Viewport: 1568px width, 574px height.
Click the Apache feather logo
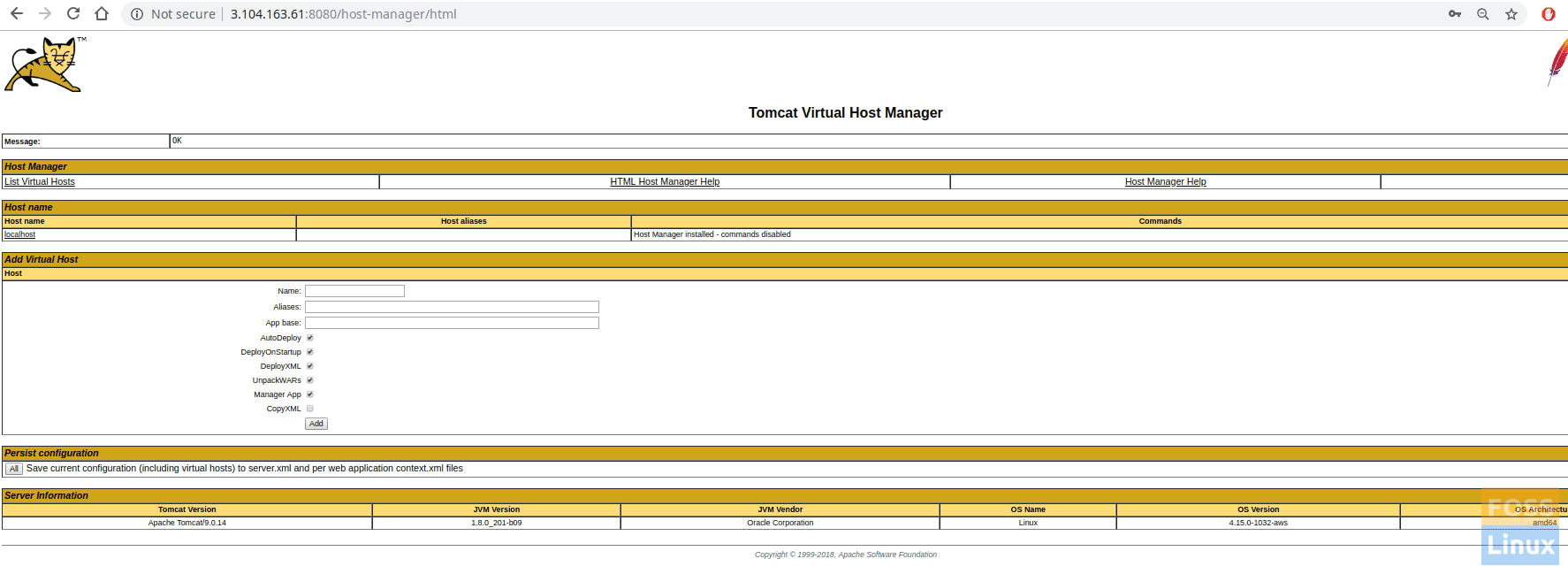pyautogui.click(x=1557, y=62)
